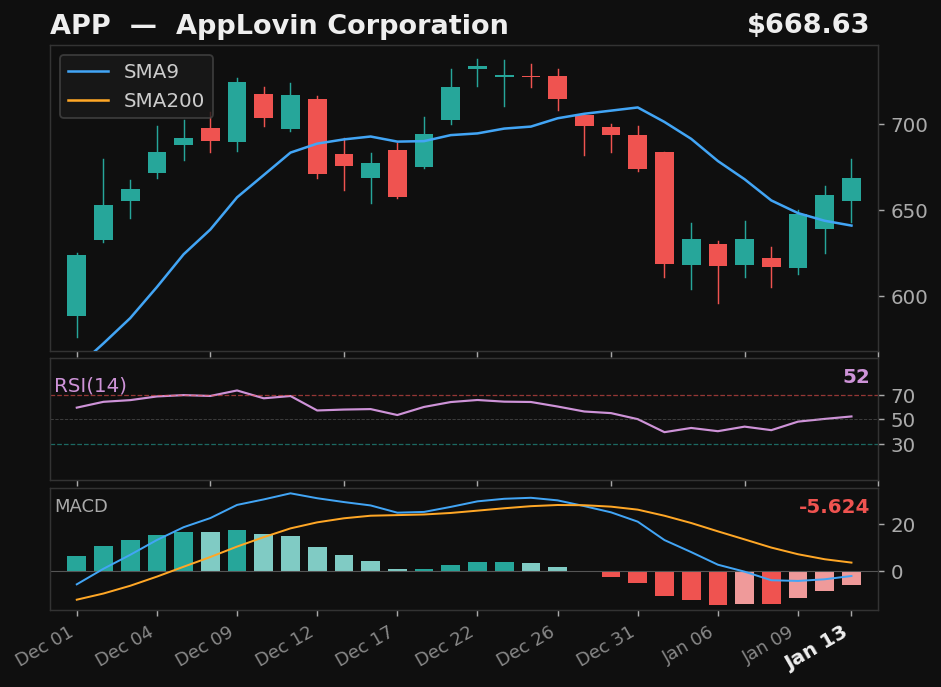Click the Jan 09 date label
This screenshot has height=687, width=941.
[769, 644]
